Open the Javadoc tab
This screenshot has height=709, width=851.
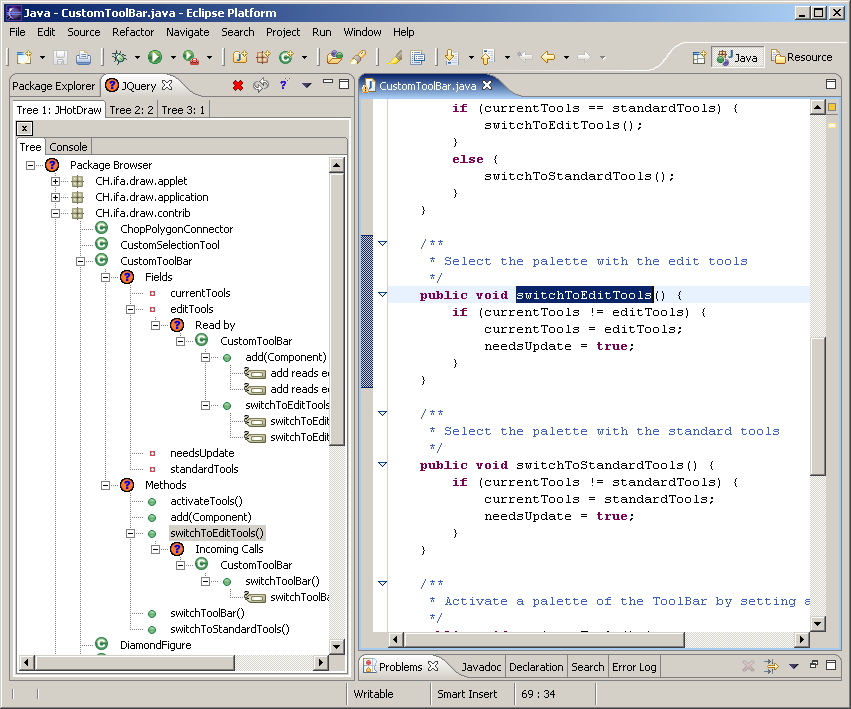481,667
